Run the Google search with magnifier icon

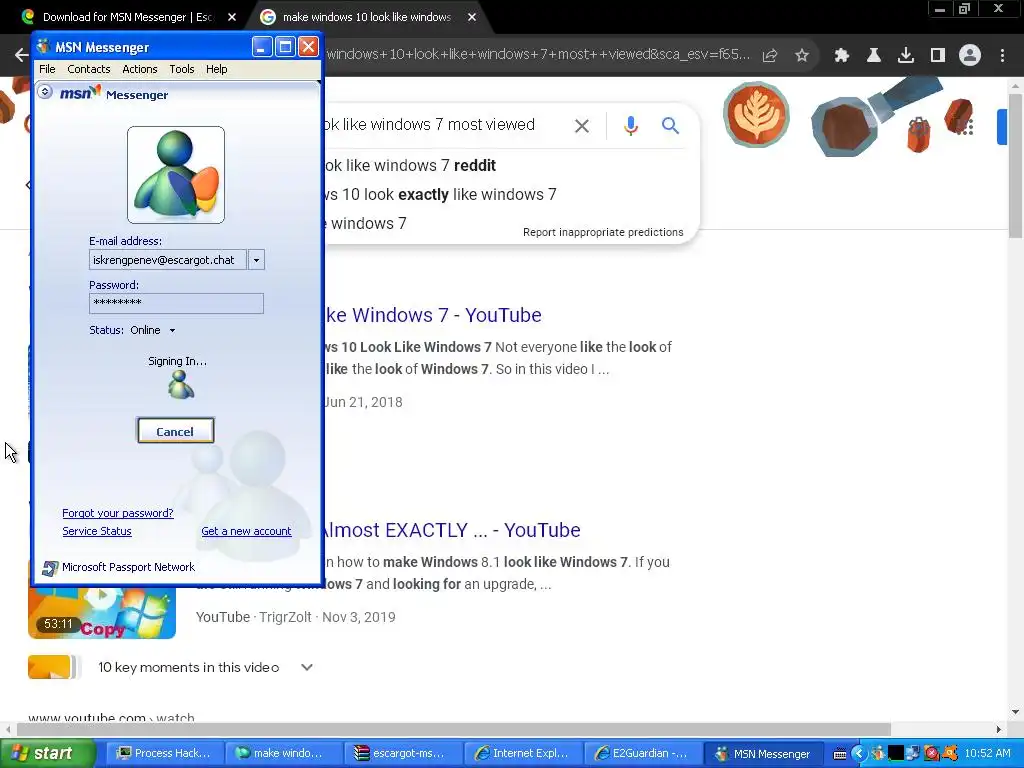tap(671, 125)
